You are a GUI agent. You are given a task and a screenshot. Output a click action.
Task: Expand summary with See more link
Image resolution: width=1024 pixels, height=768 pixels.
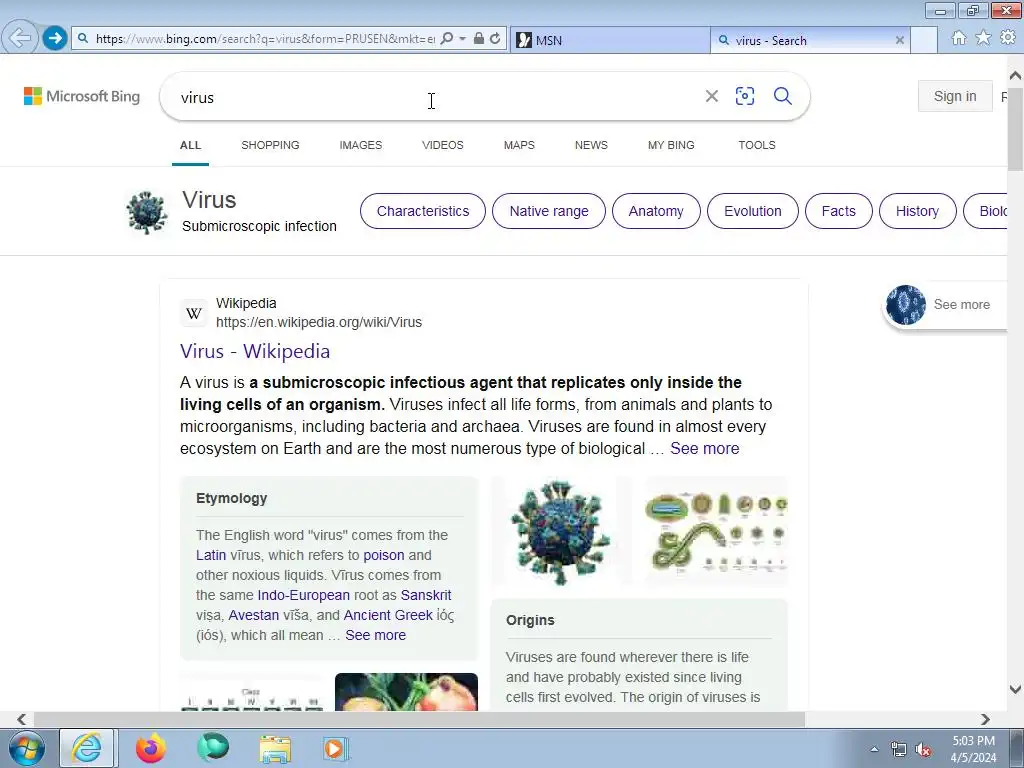pos(705,449)
